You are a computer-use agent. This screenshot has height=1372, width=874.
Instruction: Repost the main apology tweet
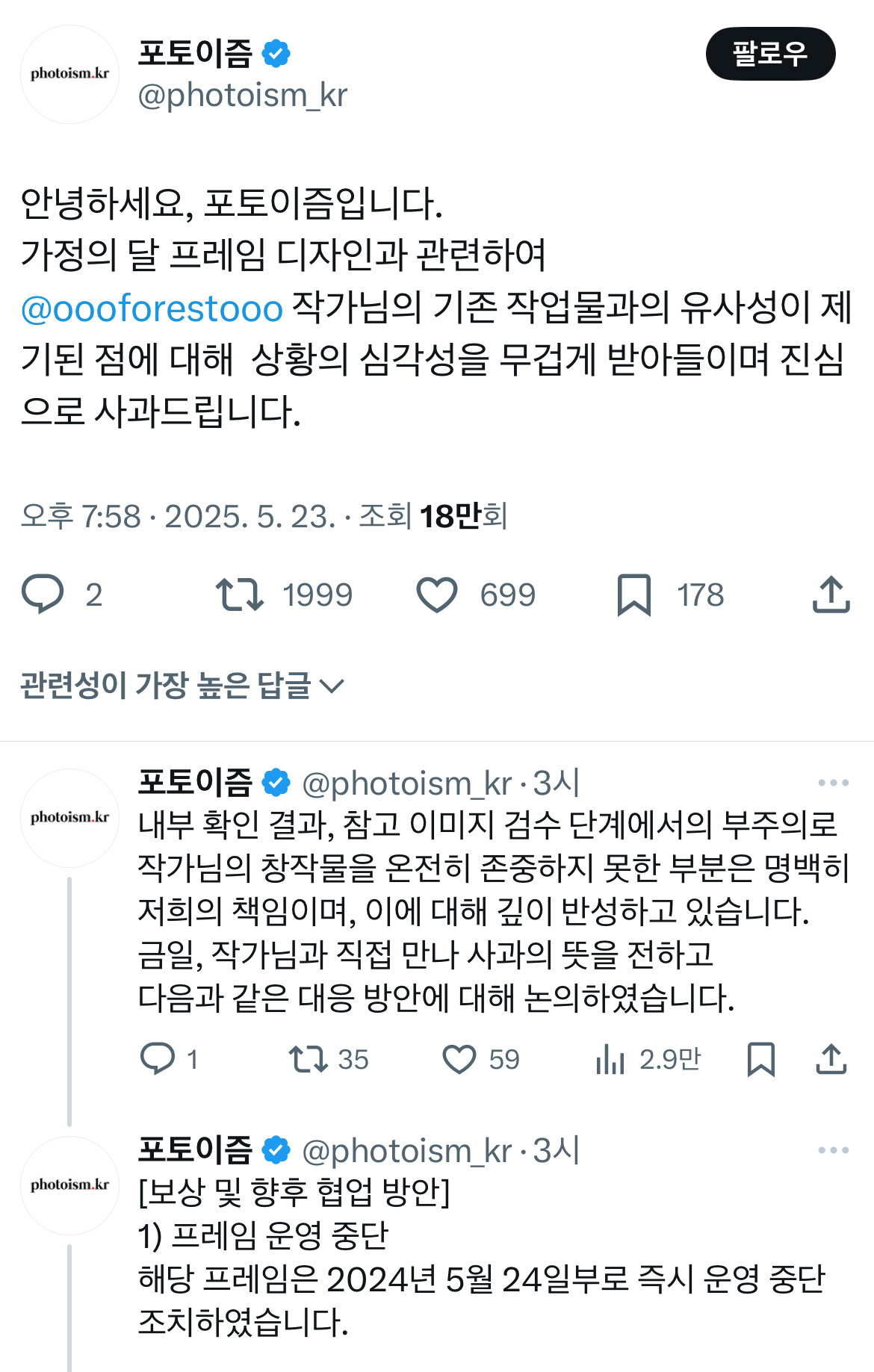240,595
